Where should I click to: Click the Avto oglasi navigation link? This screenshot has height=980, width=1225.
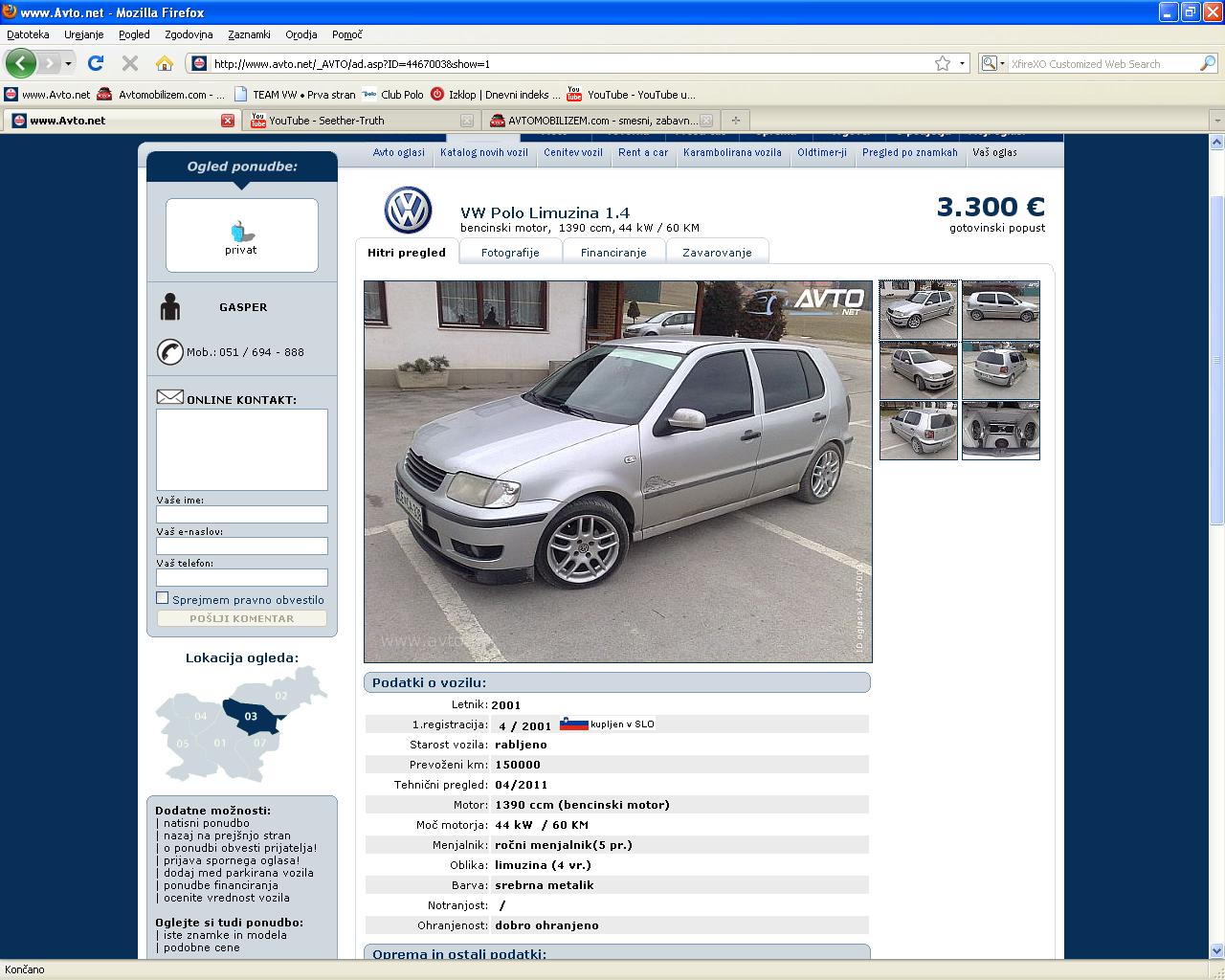click(x=398, y=153)
